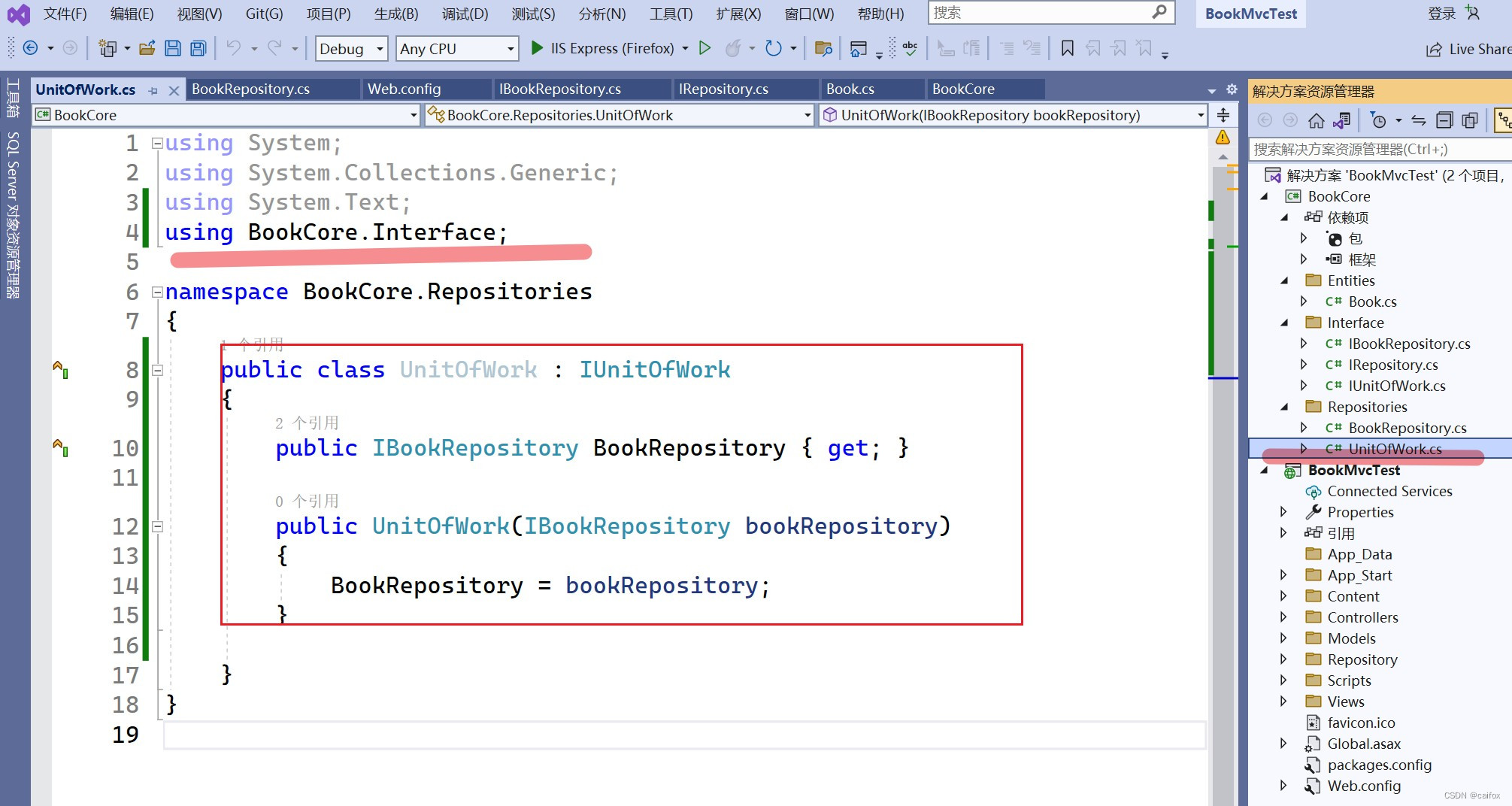The height and width of the screenshot is (806, 1512).
Task: Open the IIS Express target dropdown arrow
Action: (685, 49)
